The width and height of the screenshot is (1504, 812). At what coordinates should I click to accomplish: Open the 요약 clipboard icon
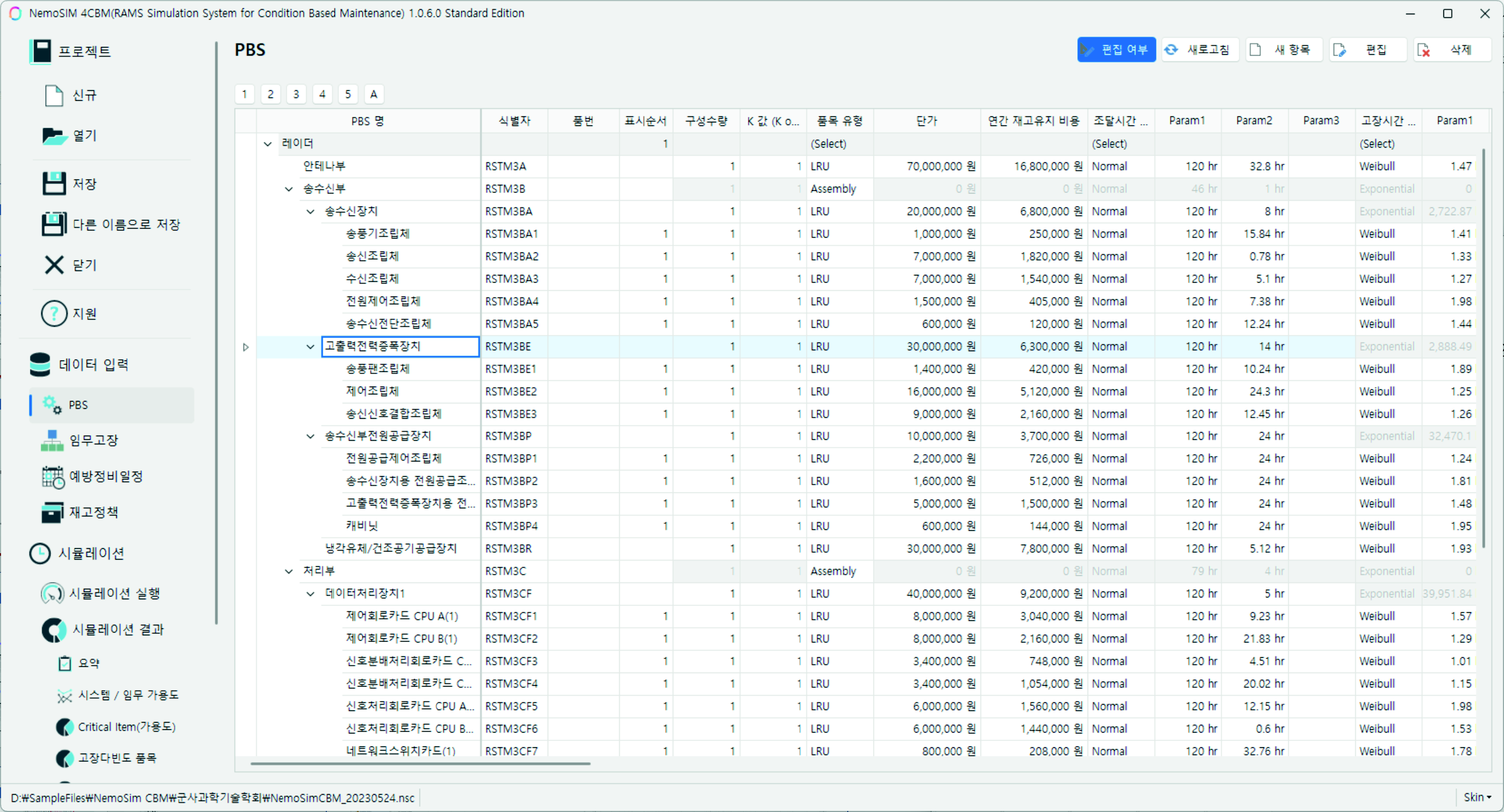click(x=64, y=663)
